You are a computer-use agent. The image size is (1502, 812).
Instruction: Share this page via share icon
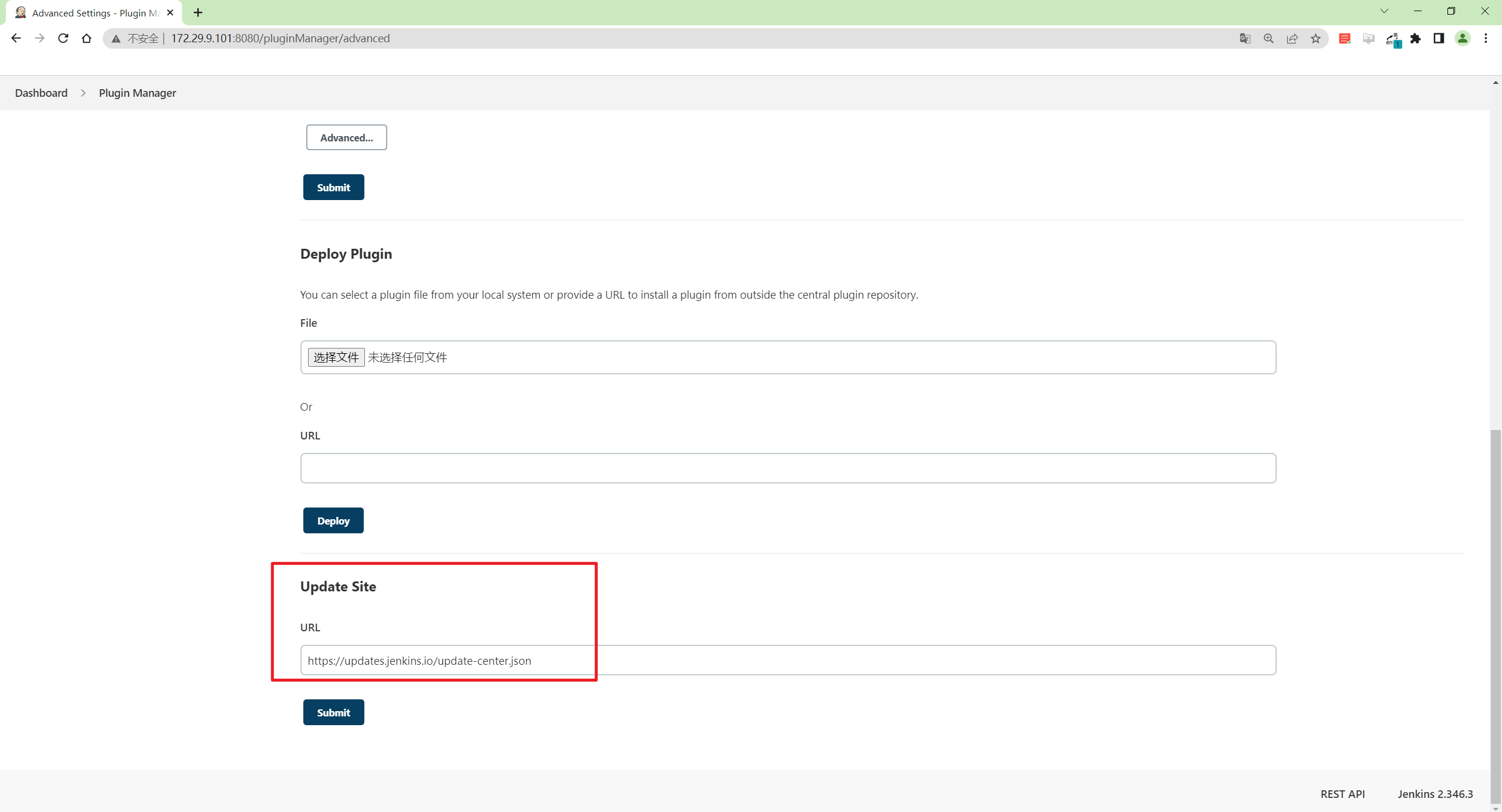(x=1292, y=38)
